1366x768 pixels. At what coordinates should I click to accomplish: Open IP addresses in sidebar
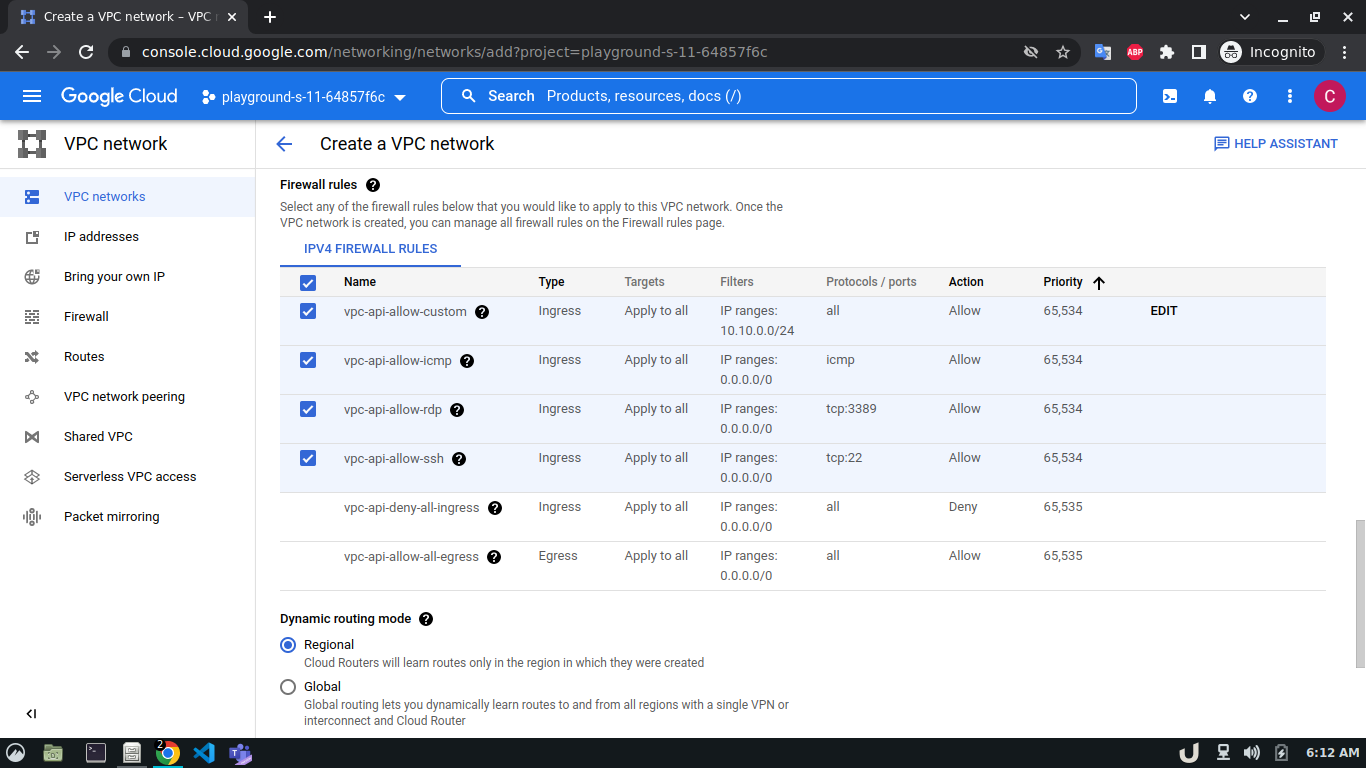tap(127, 237)
